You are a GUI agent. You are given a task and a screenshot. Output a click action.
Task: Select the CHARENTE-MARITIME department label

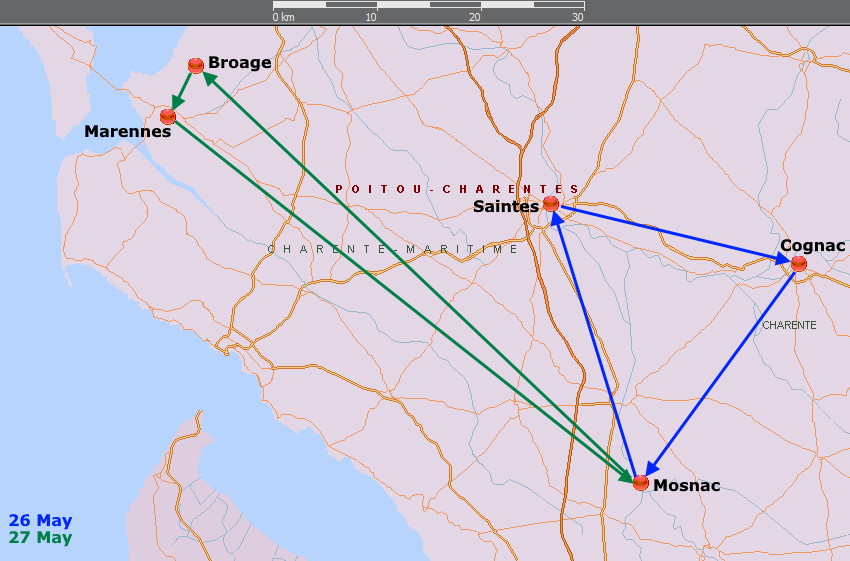[x=393, y=249]
